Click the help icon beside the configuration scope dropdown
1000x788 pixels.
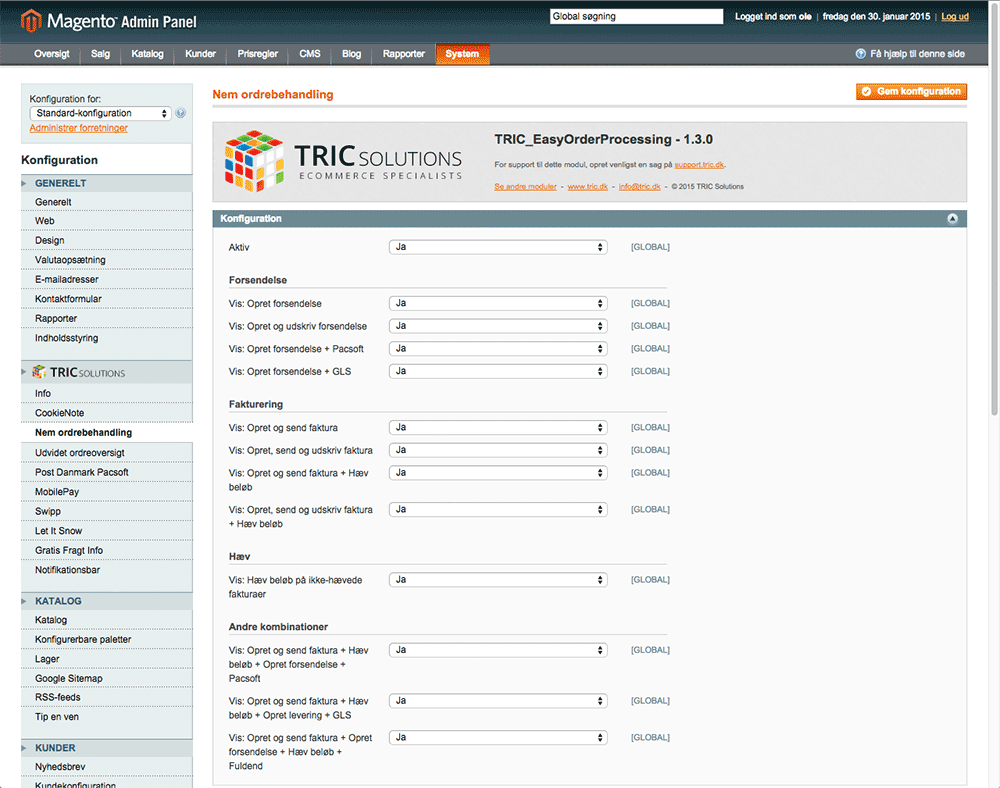181,113
